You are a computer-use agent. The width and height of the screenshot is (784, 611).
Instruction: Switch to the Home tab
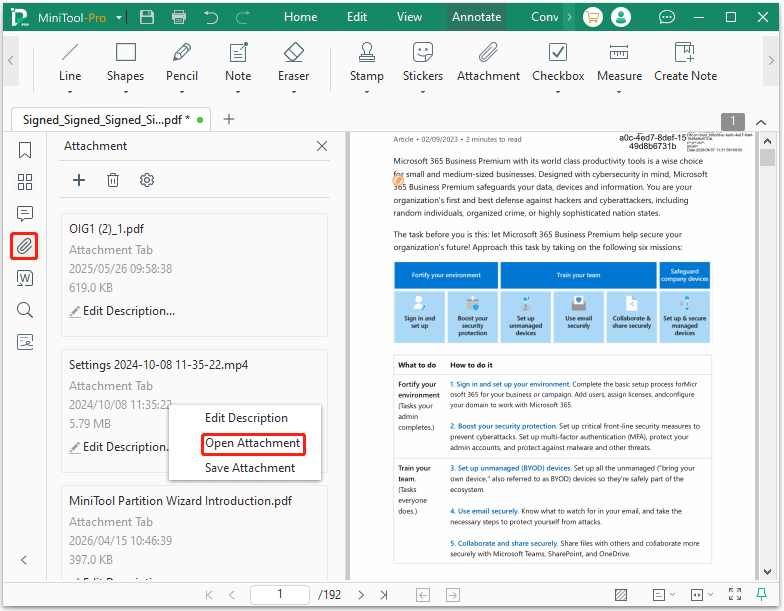(x=300, y=17)
